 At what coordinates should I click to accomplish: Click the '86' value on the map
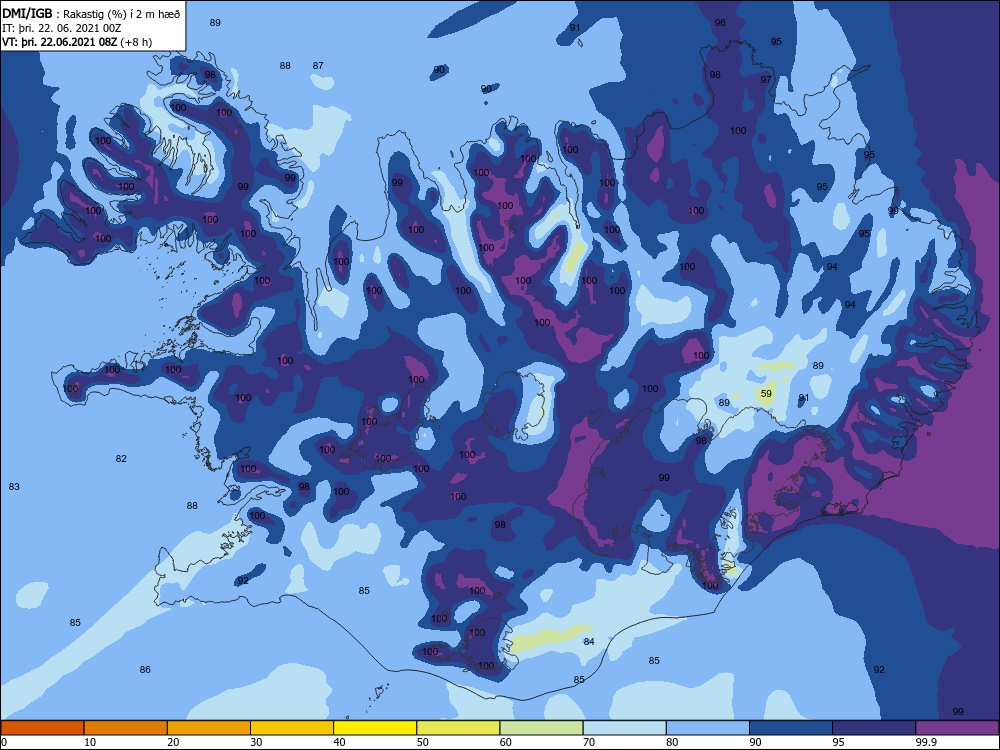(145, 670)
